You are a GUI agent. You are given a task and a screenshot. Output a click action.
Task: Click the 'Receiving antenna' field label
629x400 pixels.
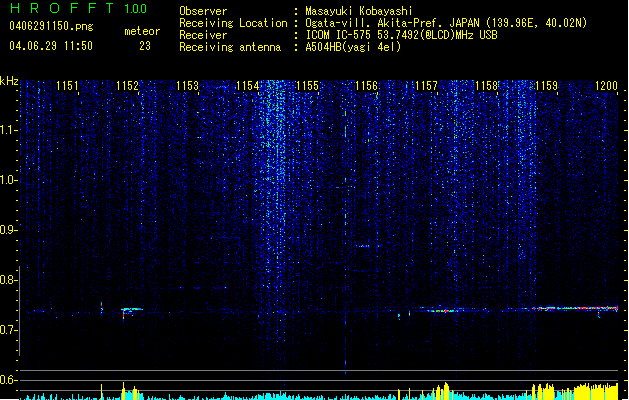[x=230, y=47]
